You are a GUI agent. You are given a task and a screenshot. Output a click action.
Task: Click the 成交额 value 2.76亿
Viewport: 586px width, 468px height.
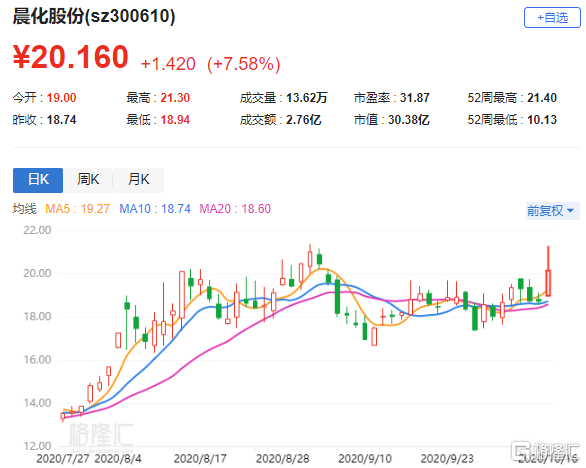303,120
